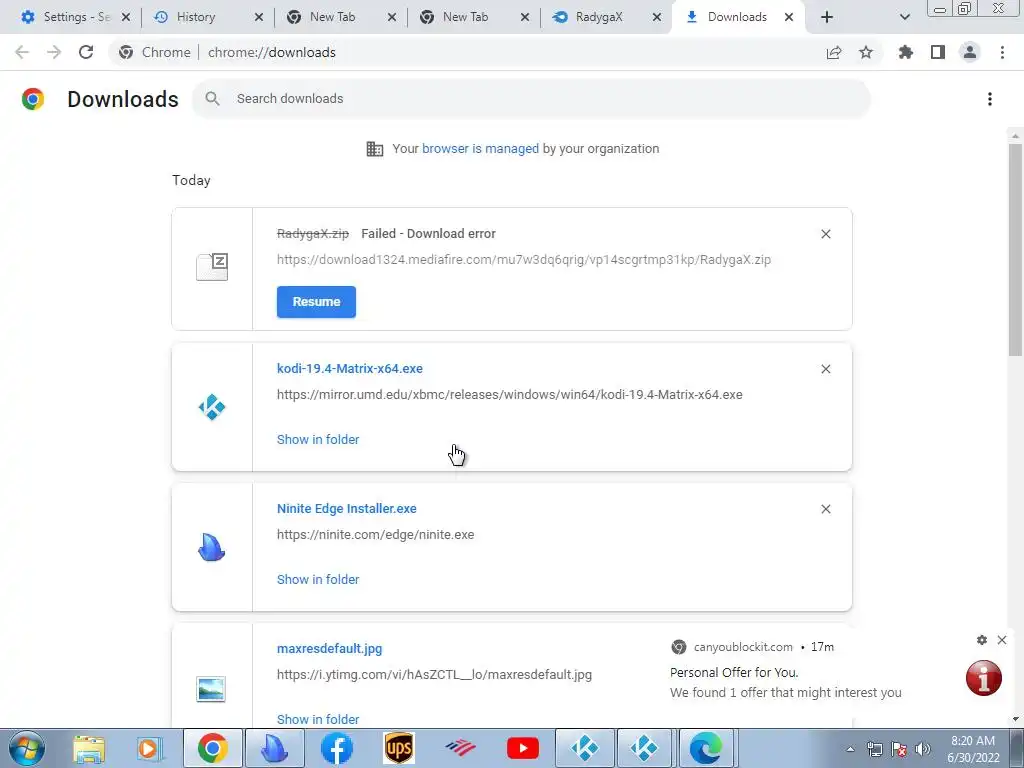Click the scrollbar down arrow
This screenshot has height=768, width=1024.
pyautogui.click(x=1015, y=719)
